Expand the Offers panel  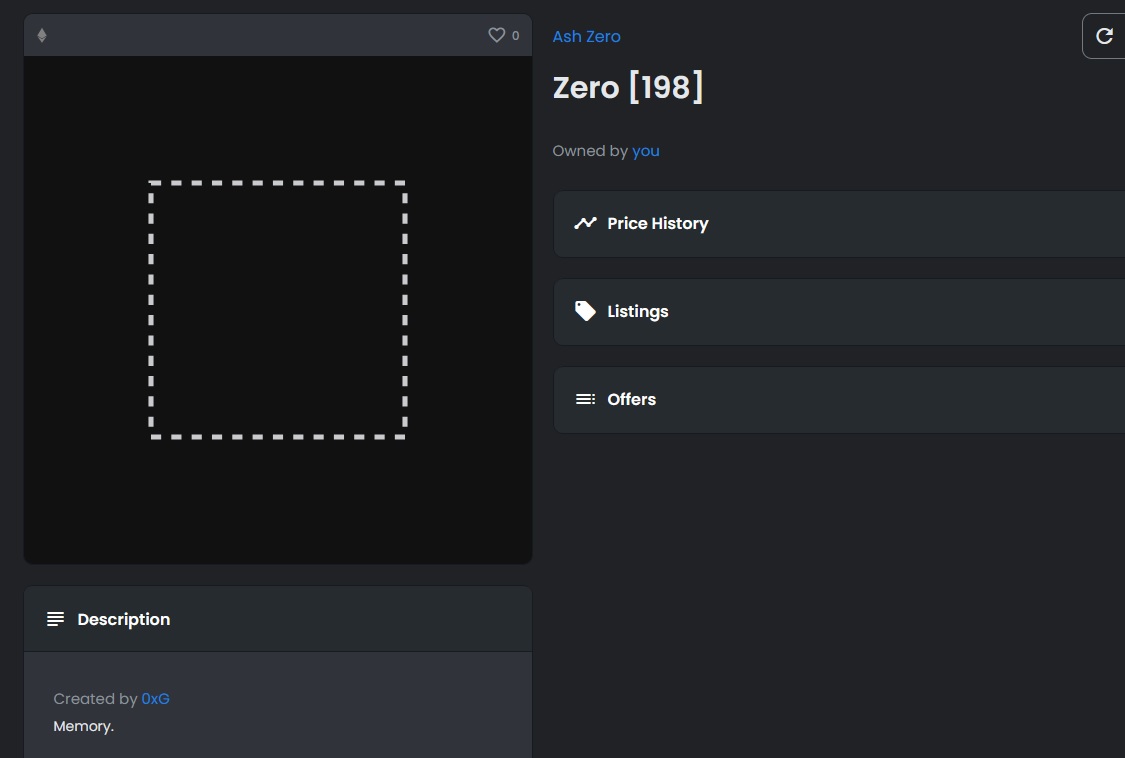839,400
